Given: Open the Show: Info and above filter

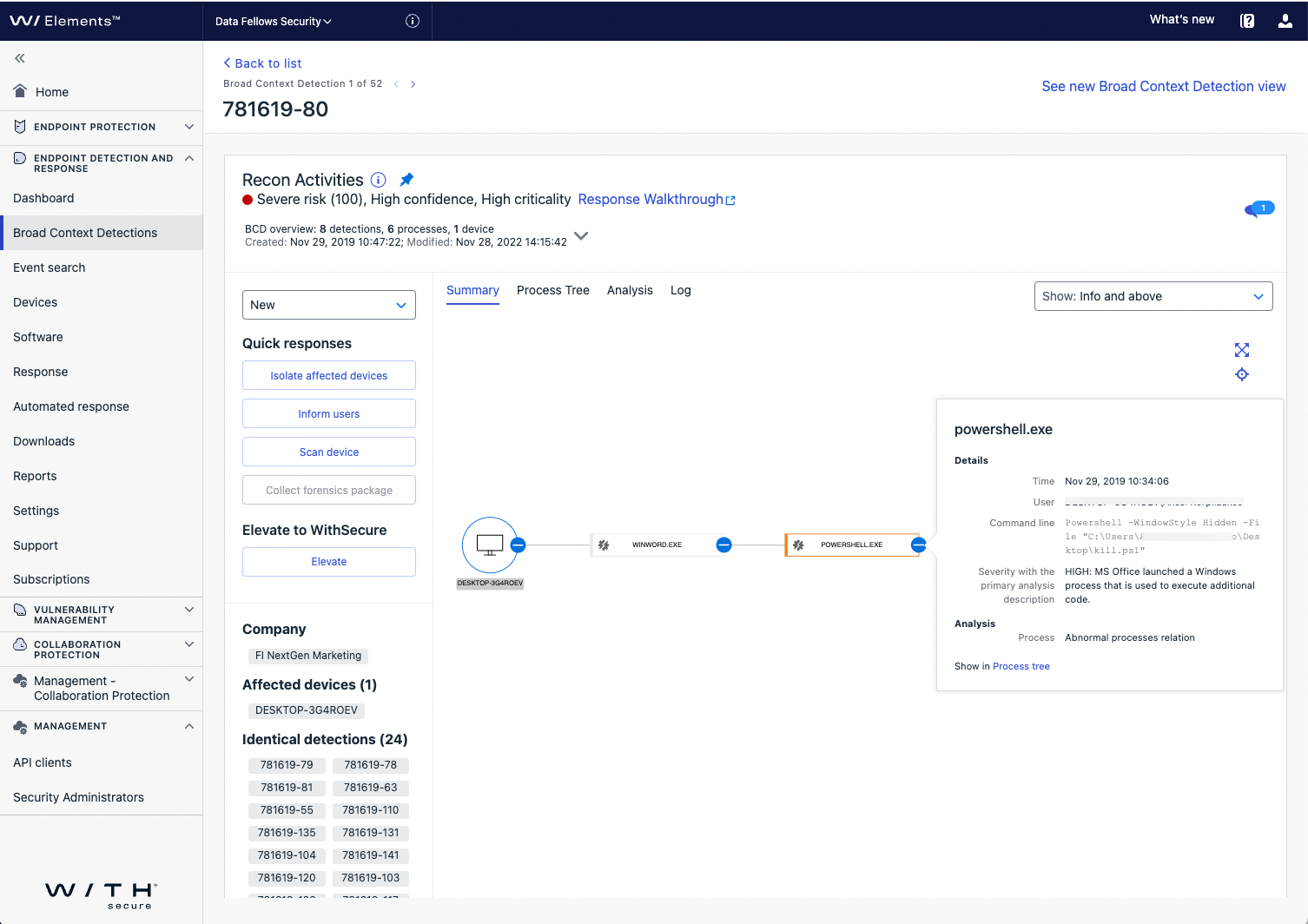Looking at the screenshot, I should (x=1153, y=296).
